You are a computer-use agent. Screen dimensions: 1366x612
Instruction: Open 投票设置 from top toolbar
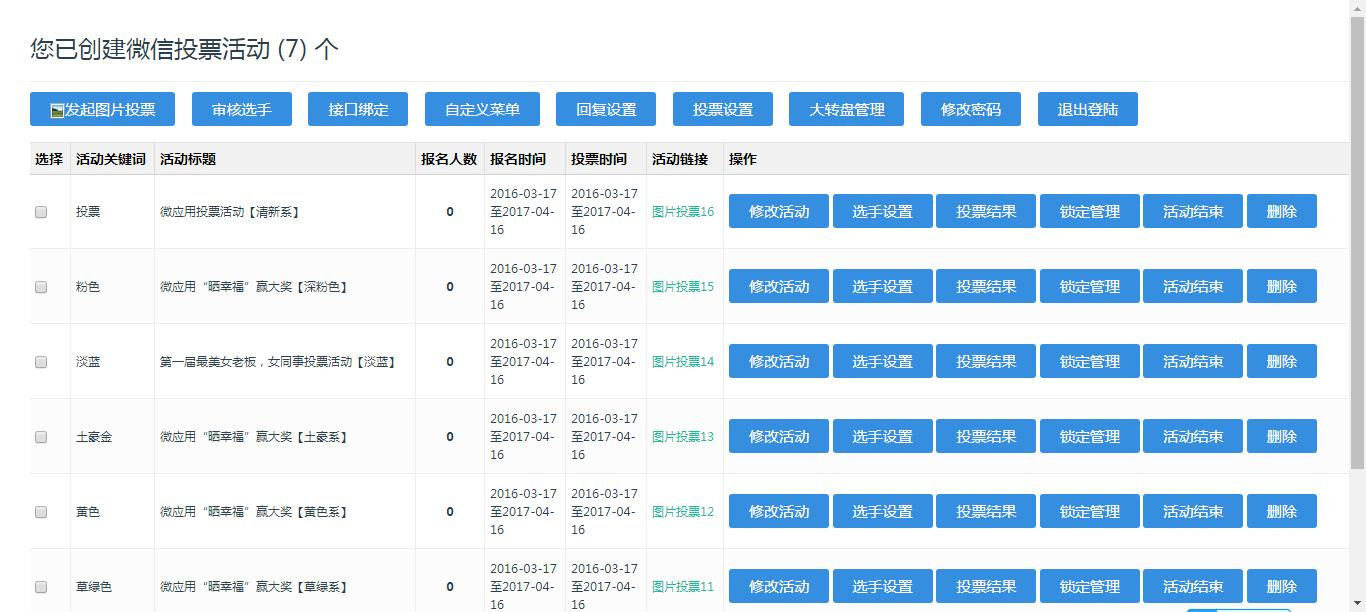(723, 109)
